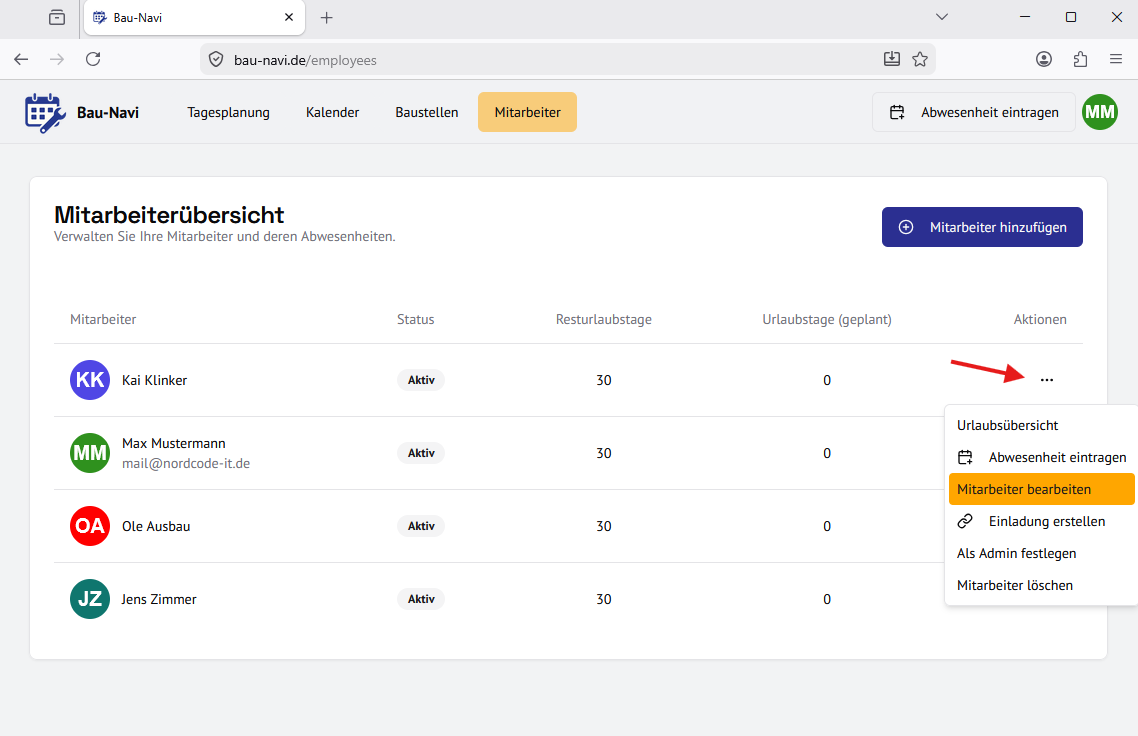1138x736 pixels.
Task: Click the Aktiv status badge for Jens Zimmer
Action: 421,599
